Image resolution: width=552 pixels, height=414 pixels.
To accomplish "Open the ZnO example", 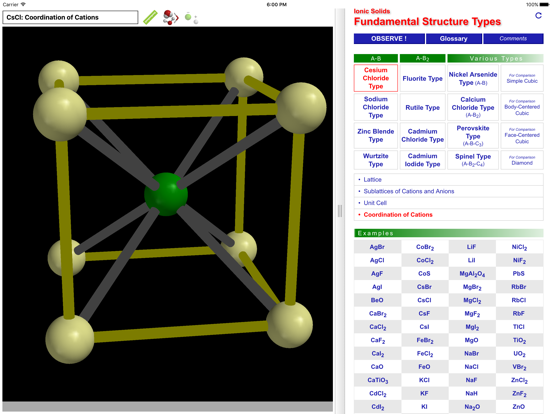I will click(x=519, y=407).
